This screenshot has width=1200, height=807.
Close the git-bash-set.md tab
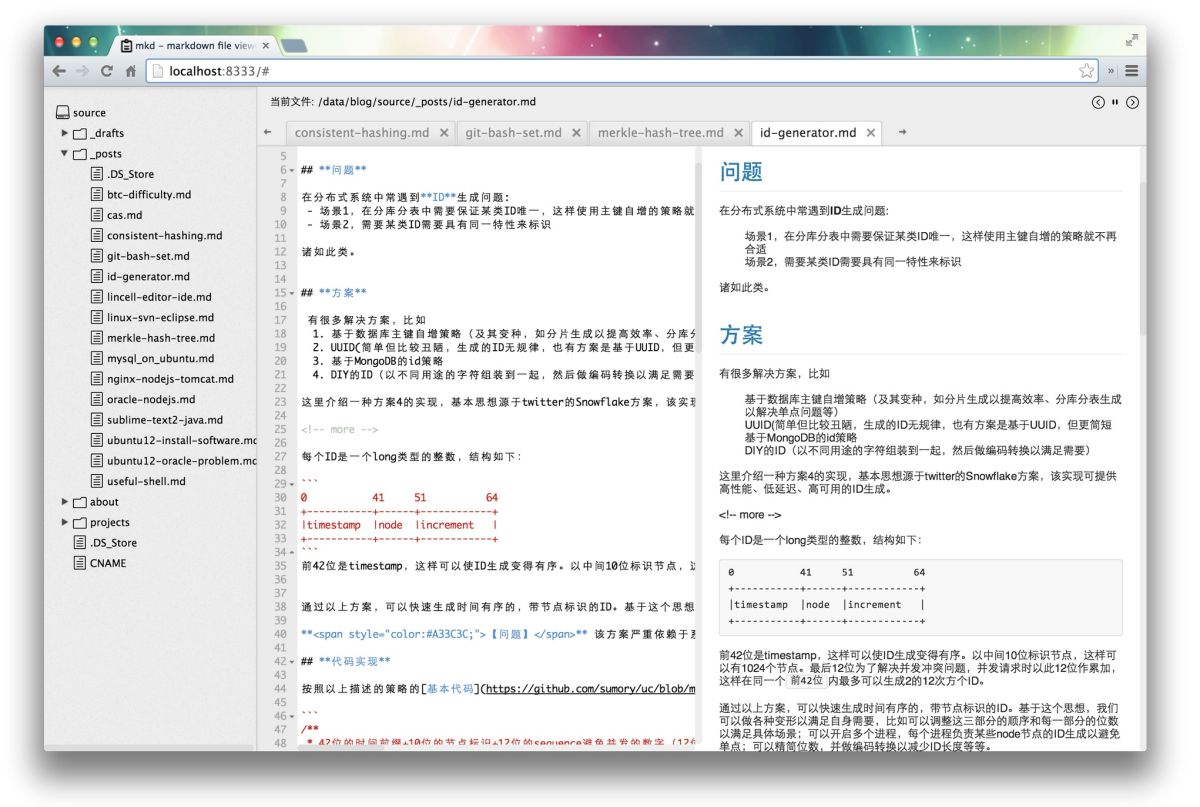[x=576, y=133]
